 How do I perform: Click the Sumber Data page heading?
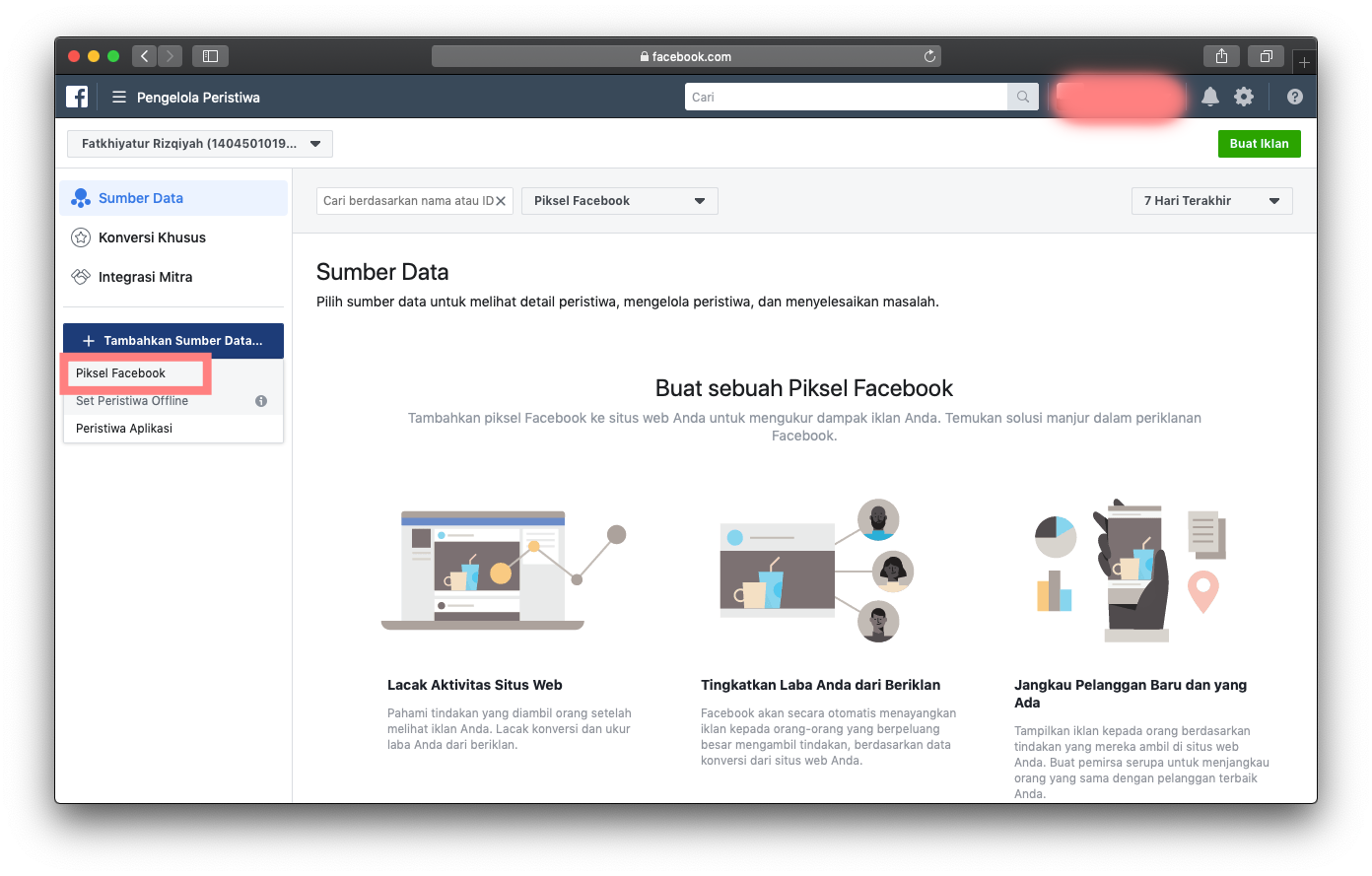(382, 272)
